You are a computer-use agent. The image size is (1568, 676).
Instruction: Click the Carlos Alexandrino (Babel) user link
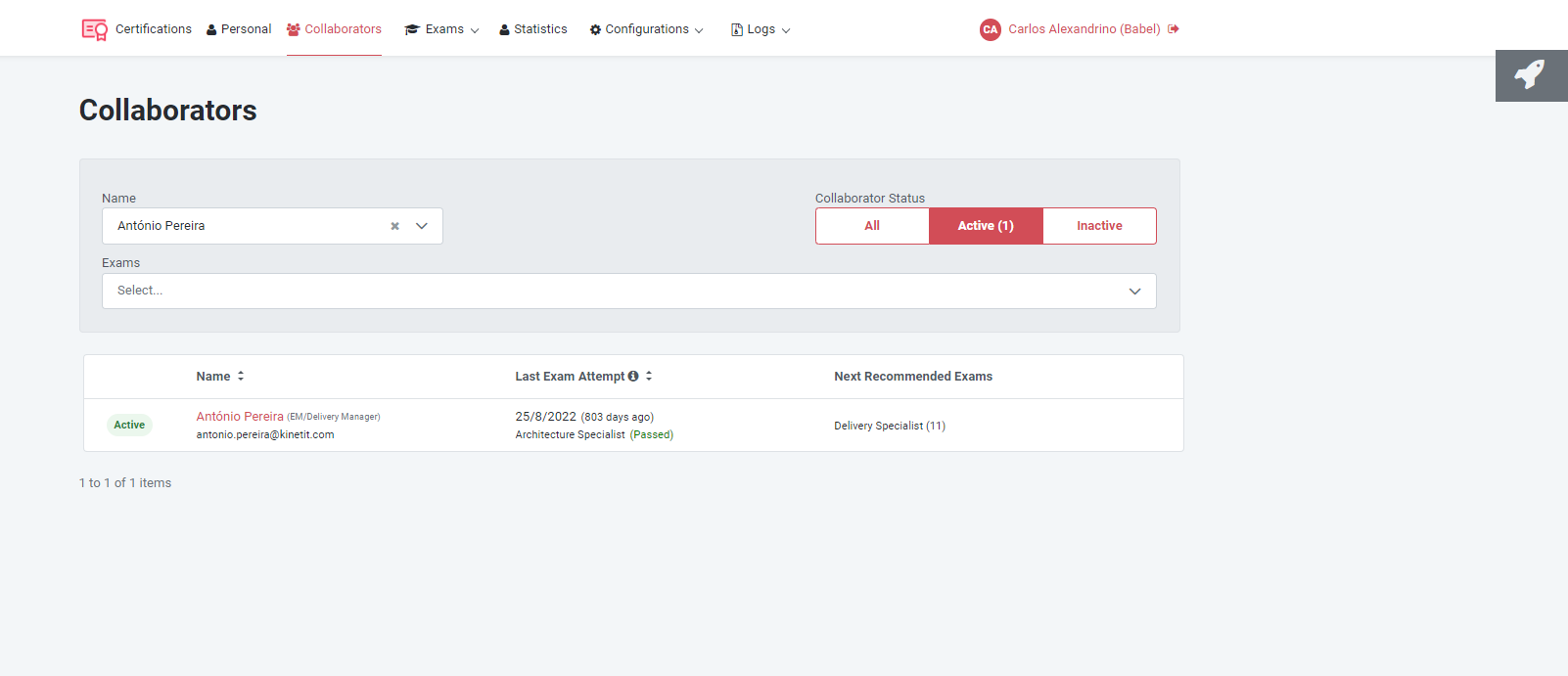tap(1084, 29)
